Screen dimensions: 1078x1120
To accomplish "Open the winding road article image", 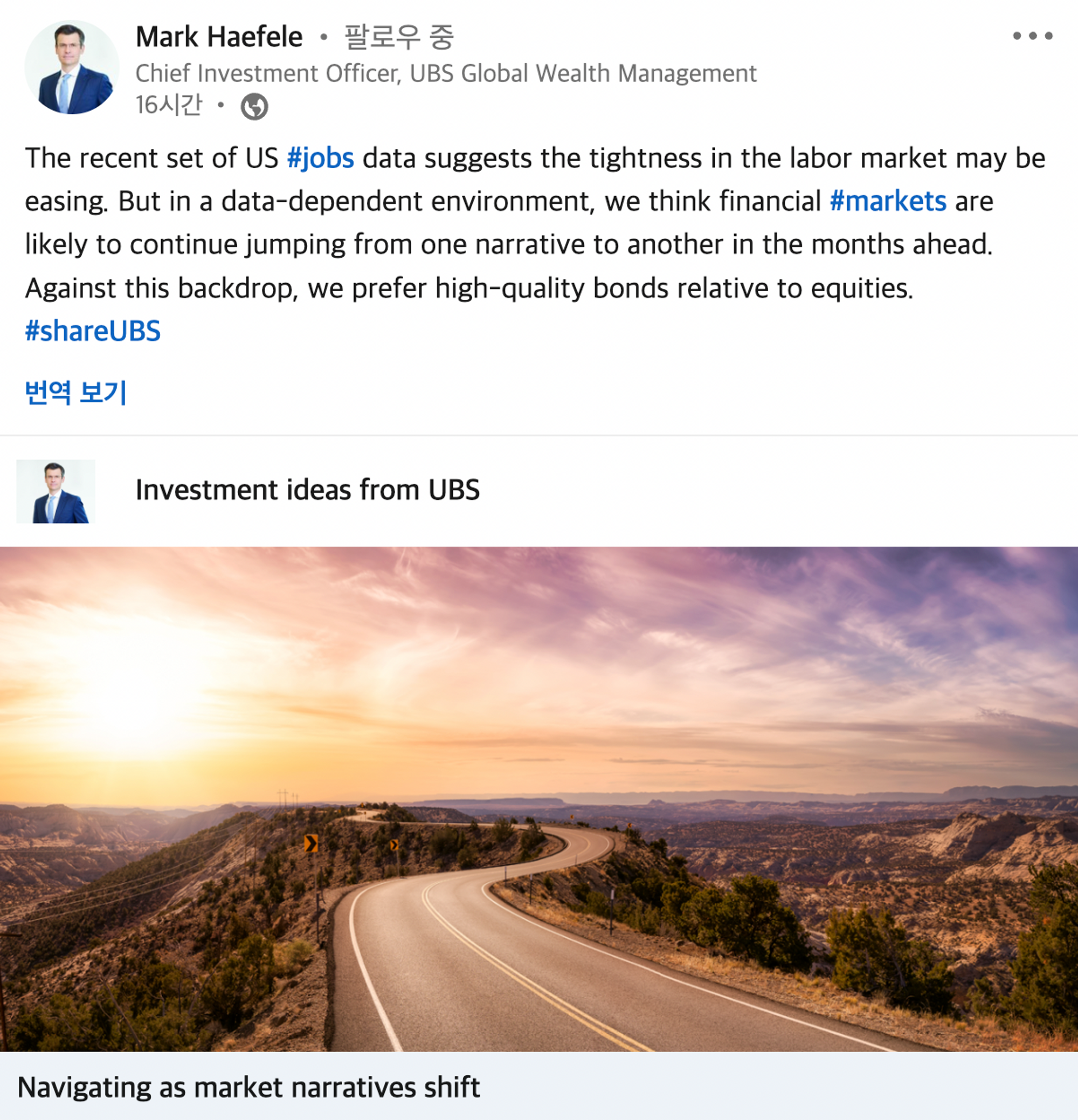I will pyautogui.click(x=538, y=800).
